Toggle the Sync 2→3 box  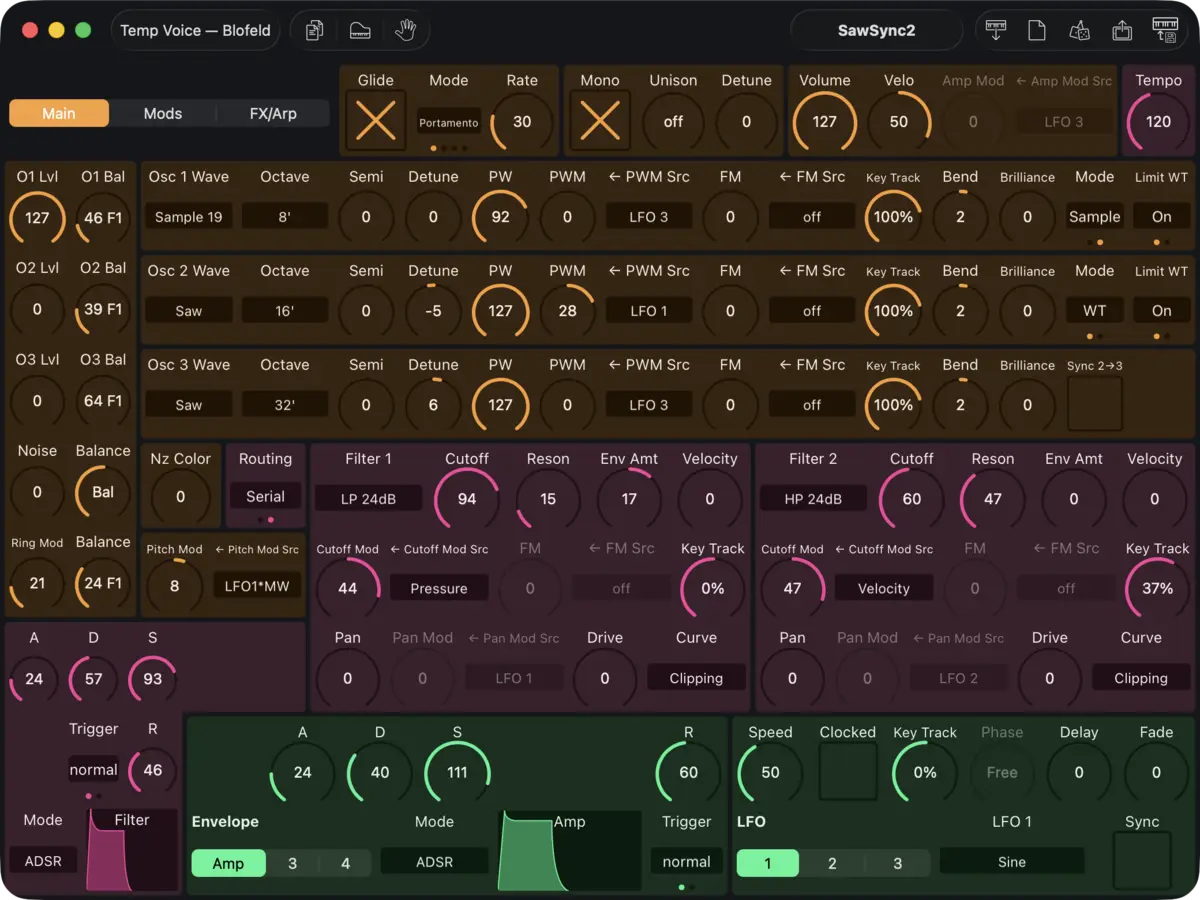click(x=1095, y=404)
